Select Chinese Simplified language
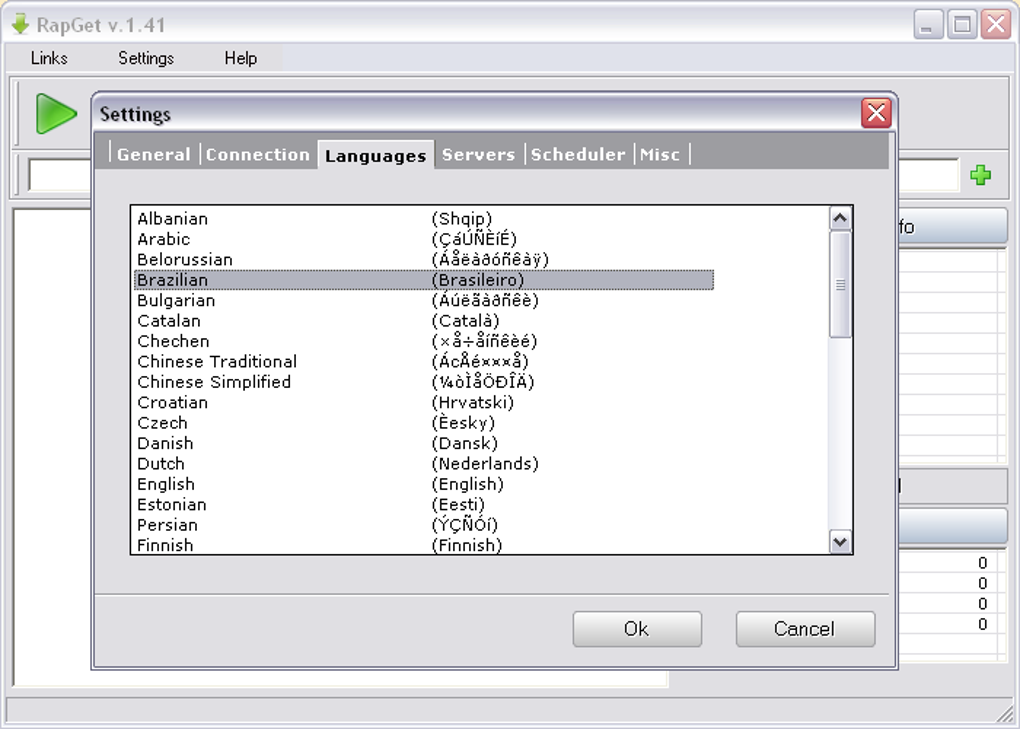This screenshot has height=729, width=1020. click(x=214, y=382)
